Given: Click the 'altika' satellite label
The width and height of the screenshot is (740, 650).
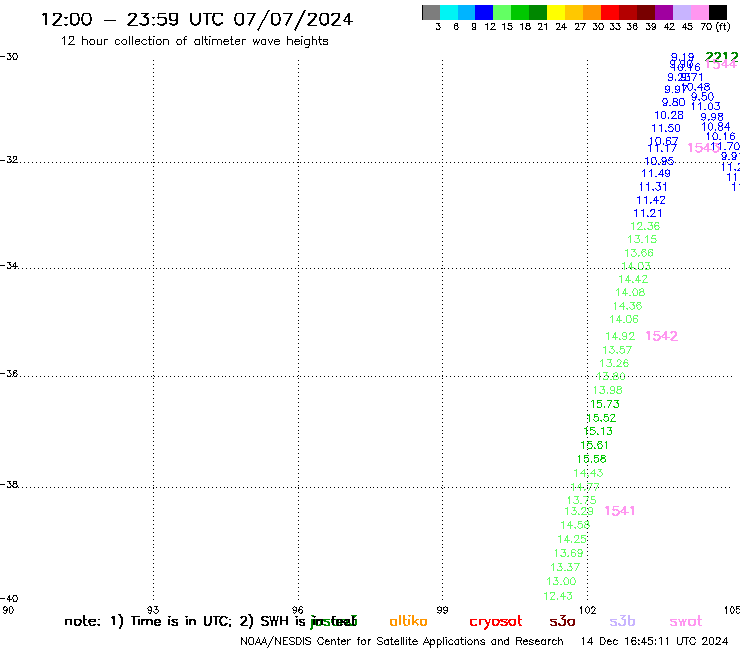Looking at the screenshot, I should point(408,621).
